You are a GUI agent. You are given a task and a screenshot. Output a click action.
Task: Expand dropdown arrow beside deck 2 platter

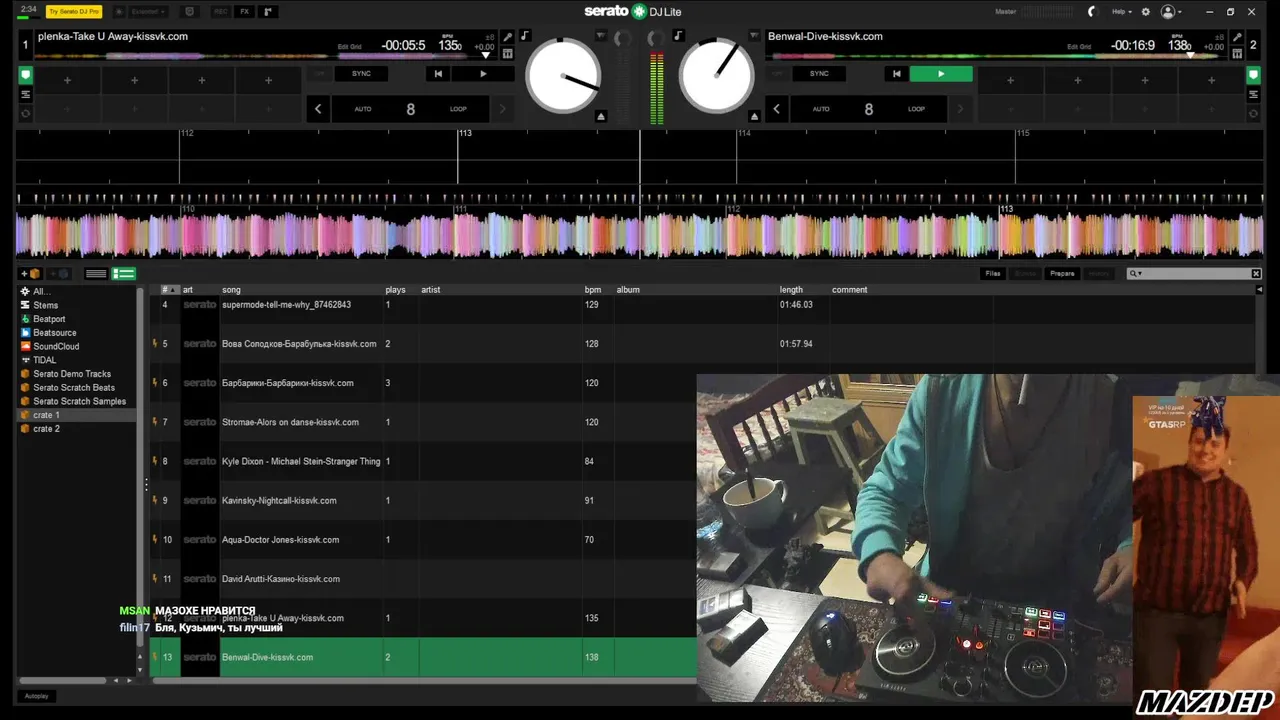(x=756, y=36)
